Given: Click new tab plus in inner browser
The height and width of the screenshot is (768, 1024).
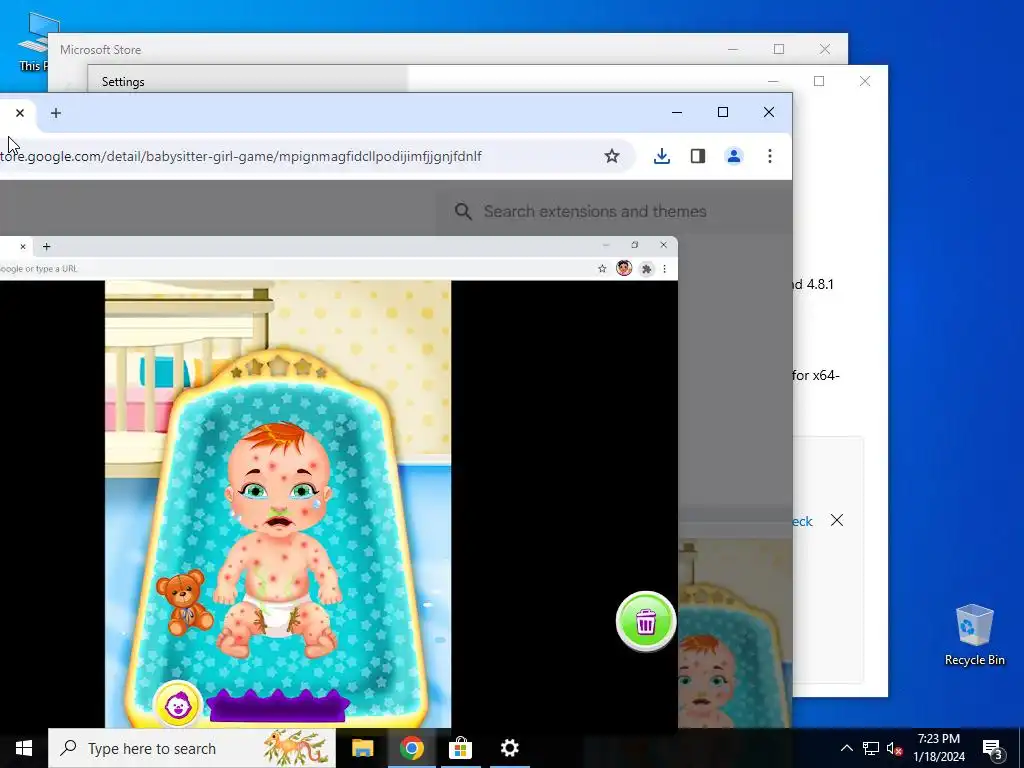Looking at the screenshot, I should point(46,246).
